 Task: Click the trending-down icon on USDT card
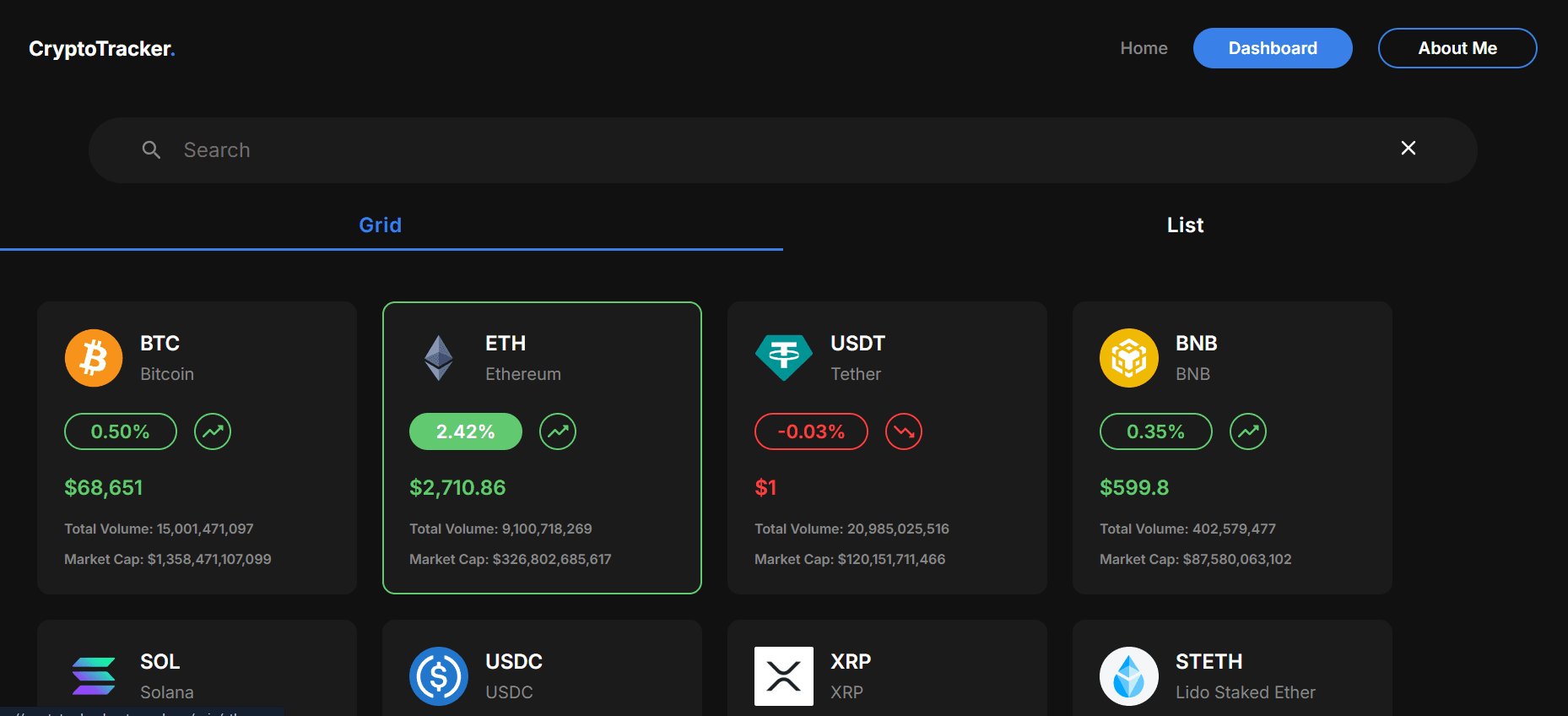[x=904, y=431]
